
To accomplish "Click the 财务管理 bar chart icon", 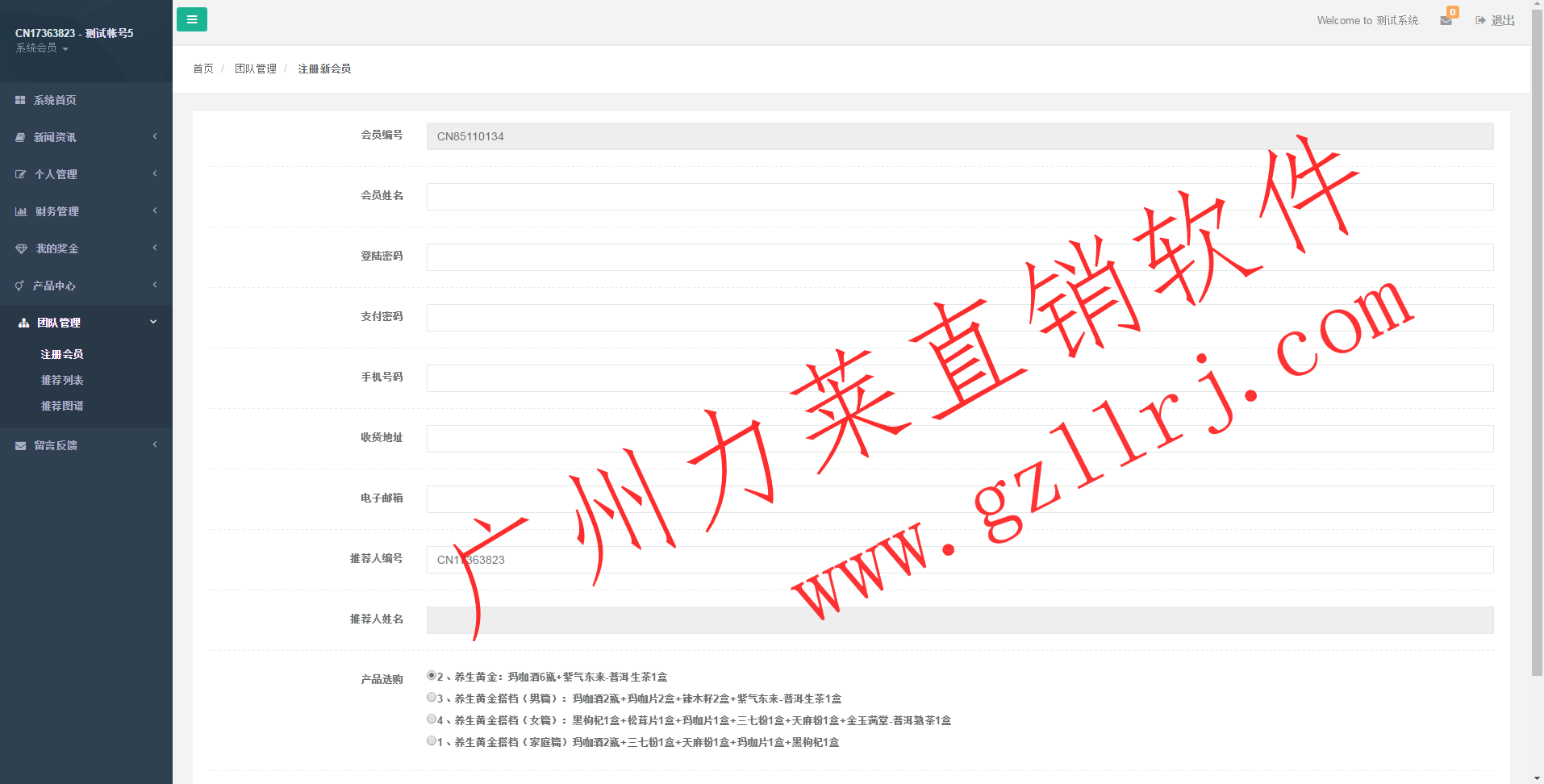I will tap(21, 211).
